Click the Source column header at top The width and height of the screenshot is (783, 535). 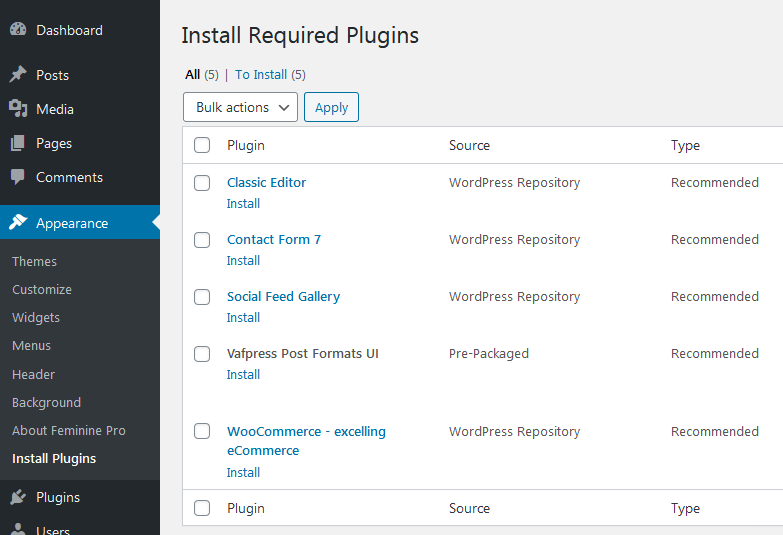[x=469, y=145]
